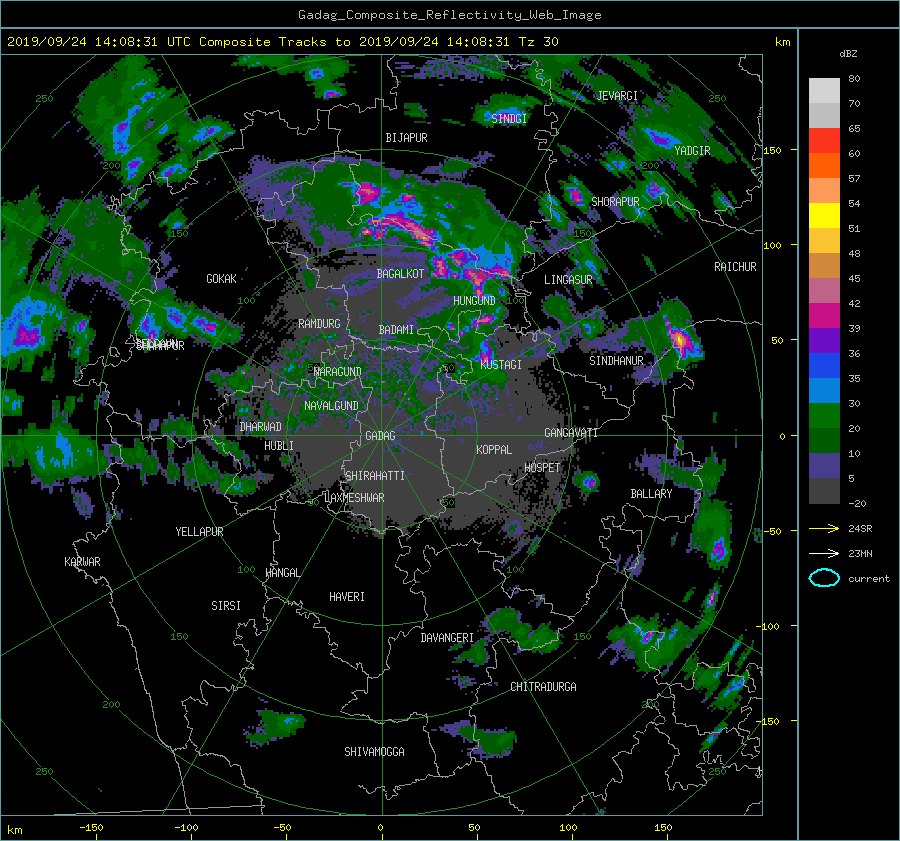Click the KUSTAGI label
Screen dimensions: 900x841
tap(501, 365)
